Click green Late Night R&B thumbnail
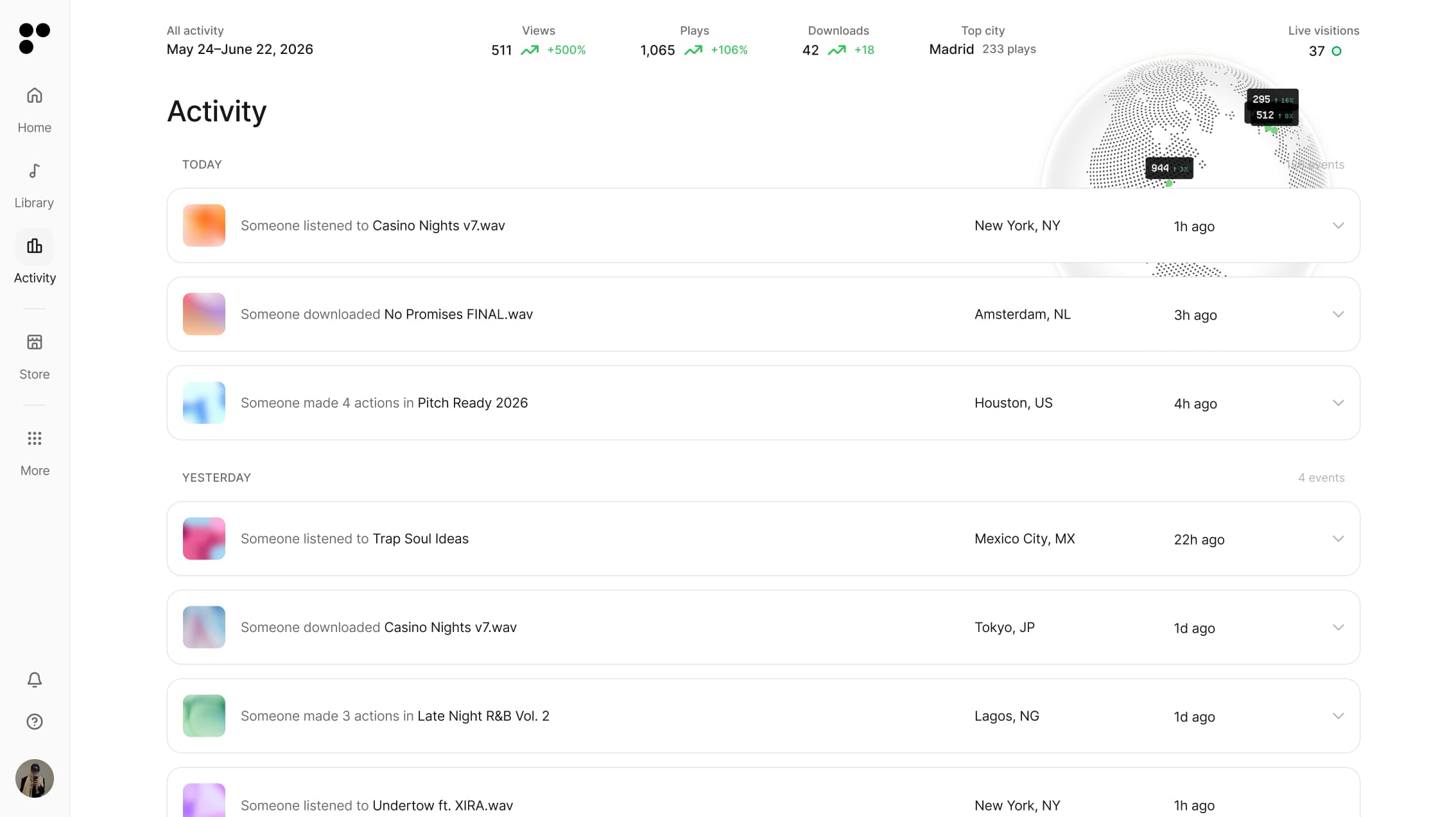This screenshot has width=1456, height=817. [204, 716]
